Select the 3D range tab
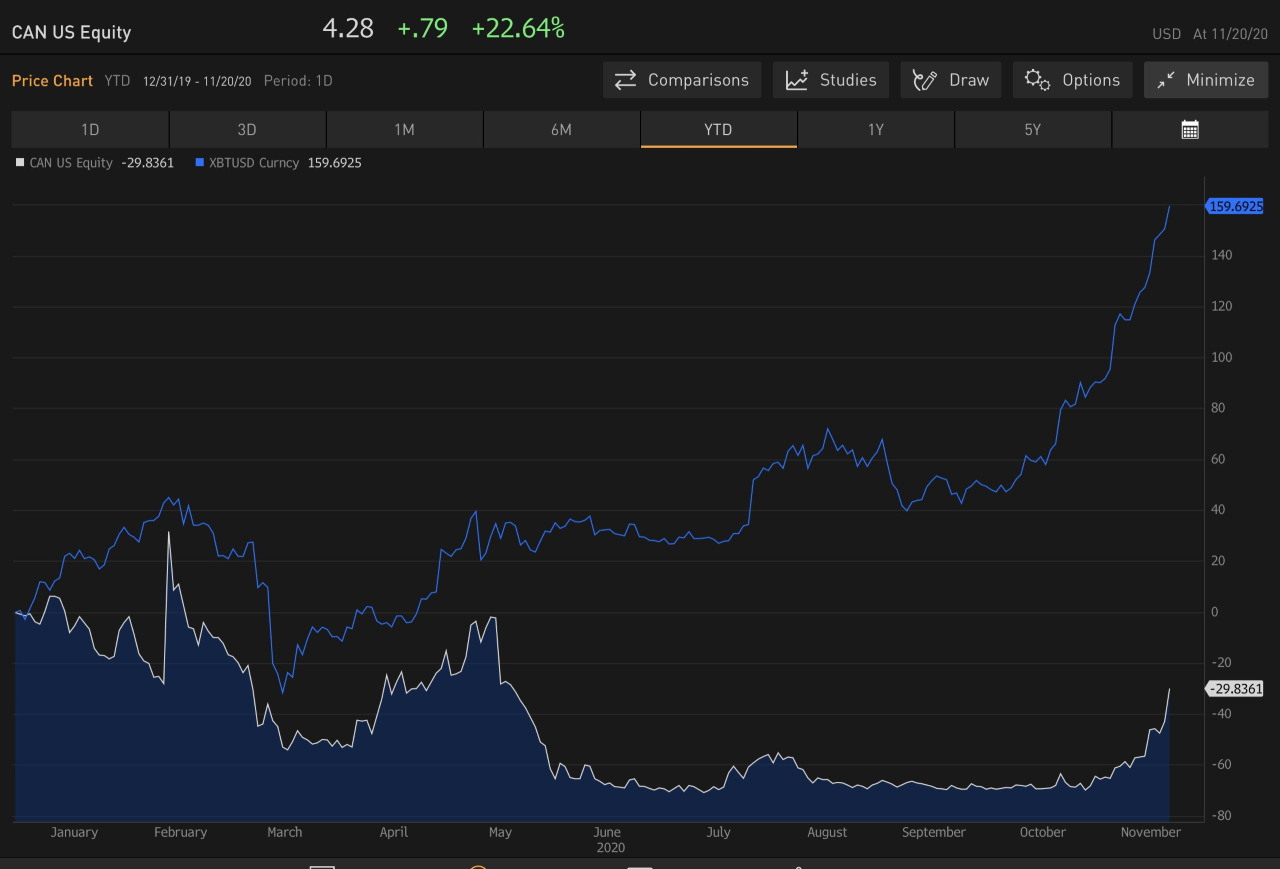 247,129
